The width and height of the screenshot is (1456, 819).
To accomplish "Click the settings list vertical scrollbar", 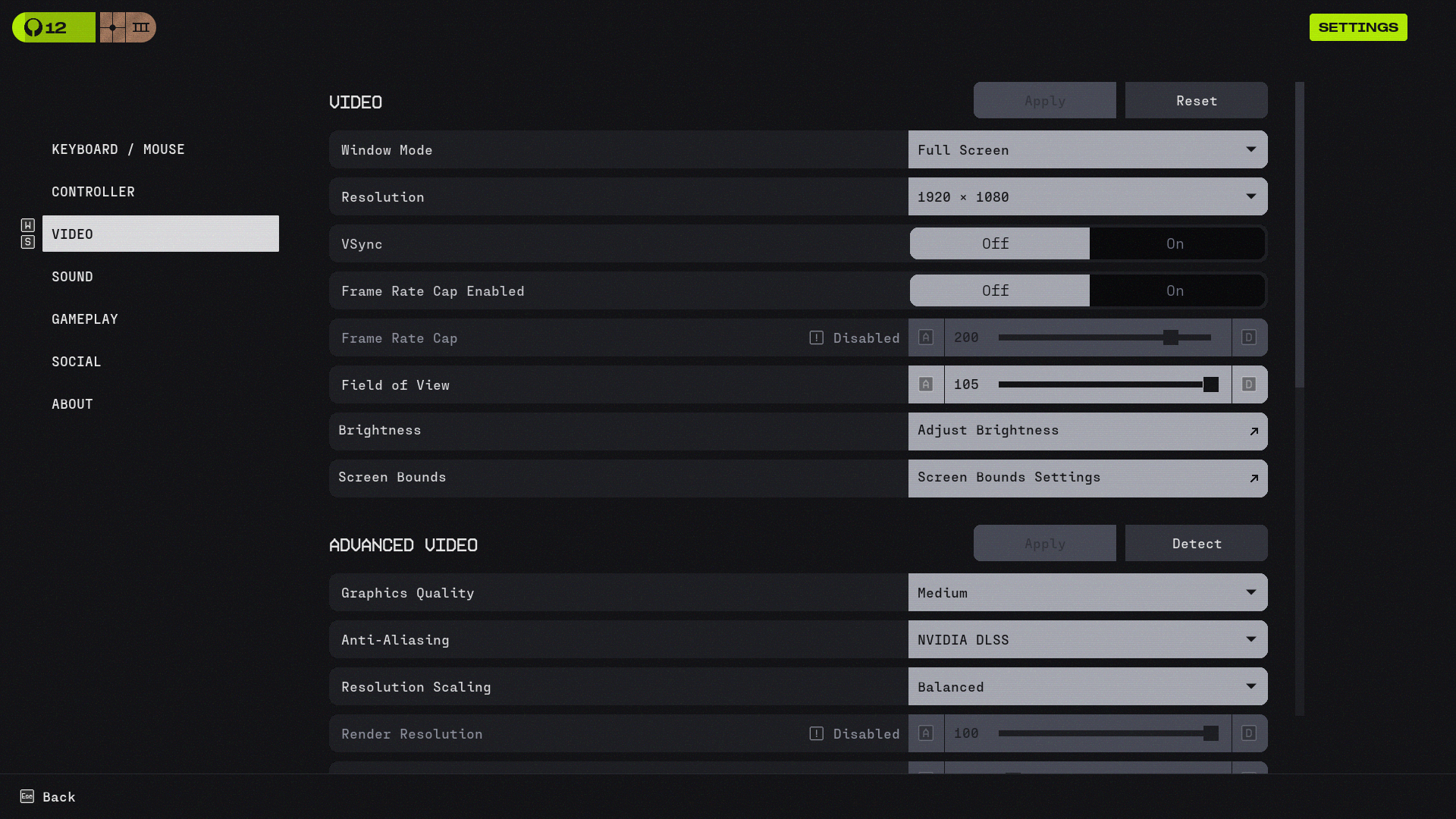I will pyautogui.click(x=1299, y=235).
